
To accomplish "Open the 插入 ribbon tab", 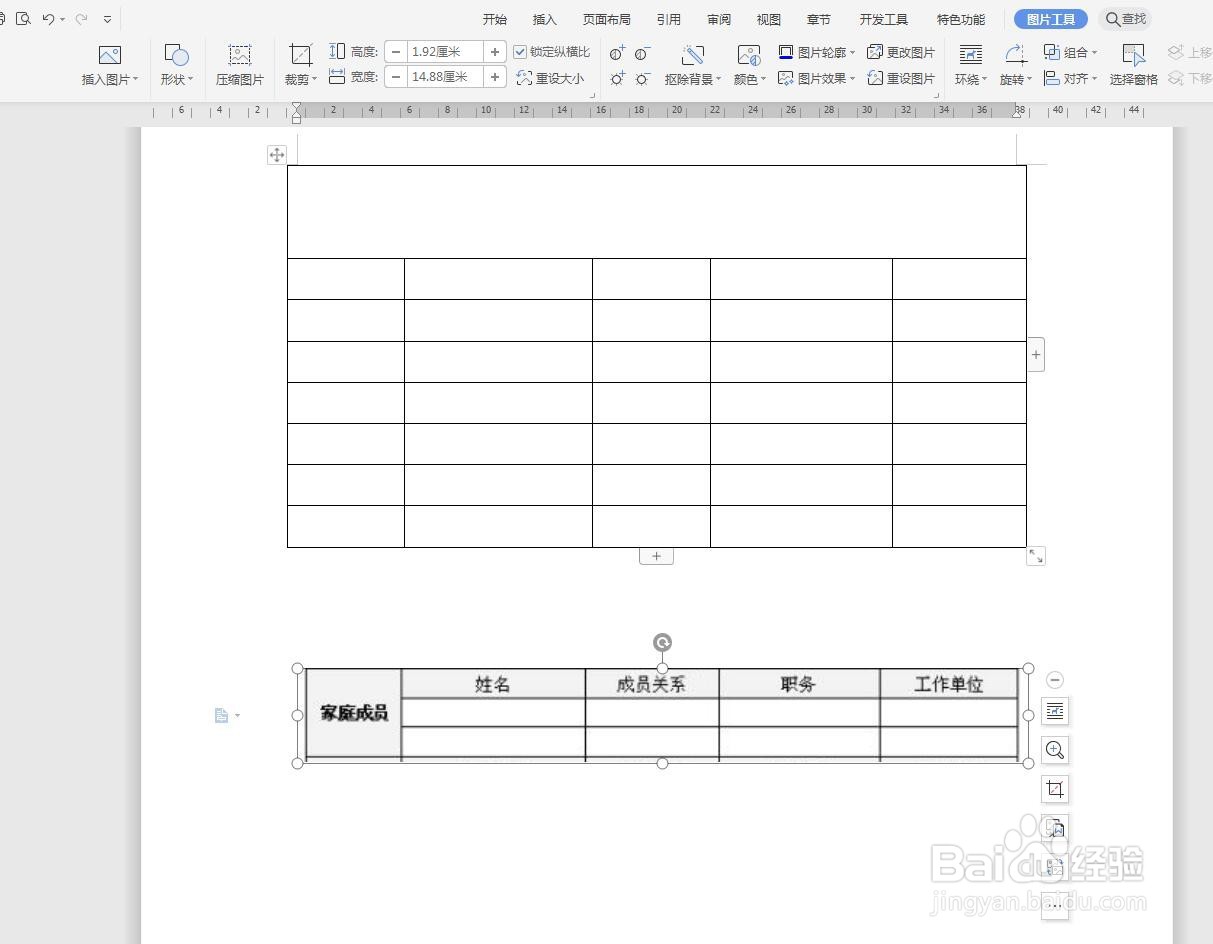I will point(544,19).
